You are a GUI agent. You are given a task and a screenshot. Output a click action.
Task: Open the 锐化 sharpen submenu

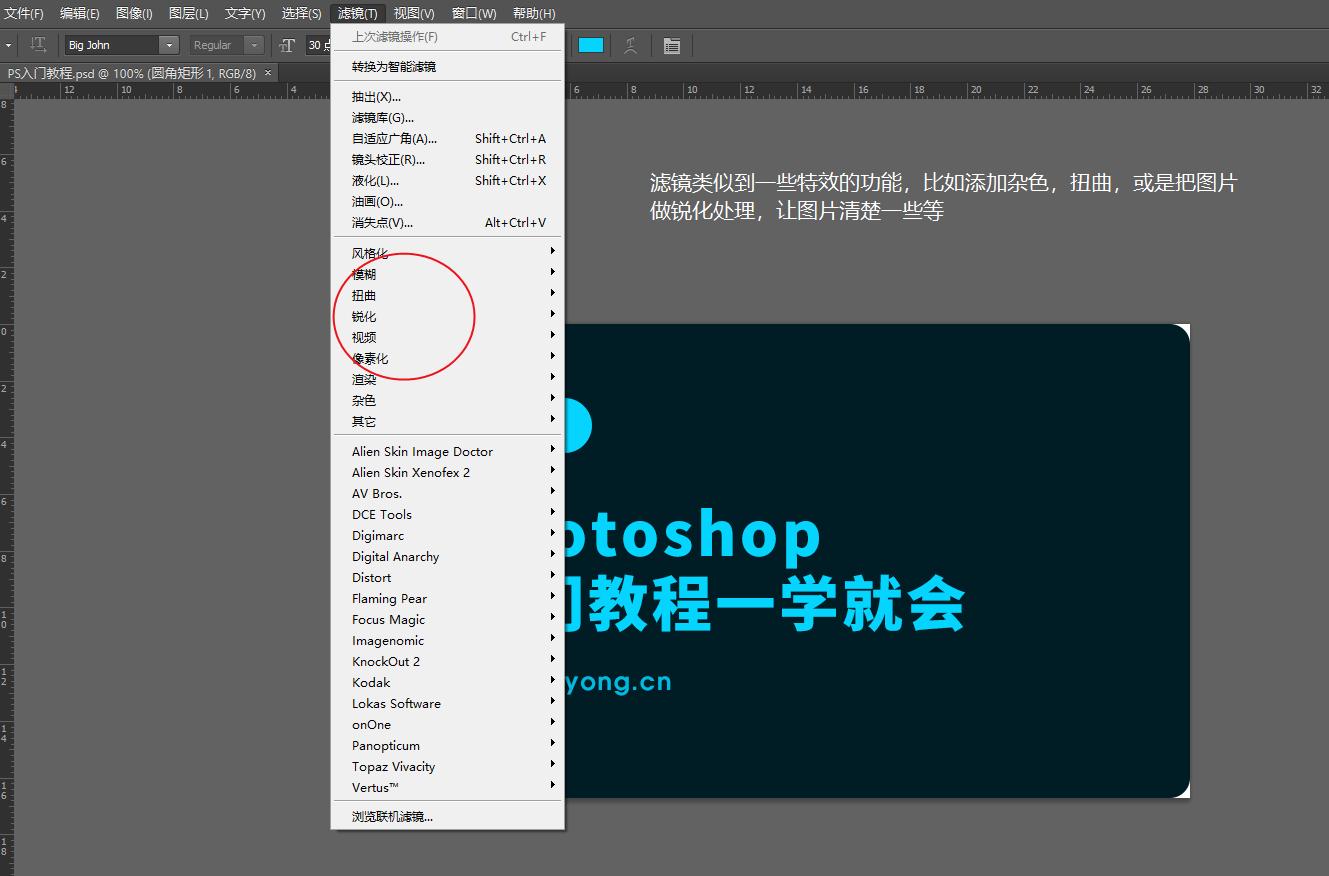pyautogui.click(x=364, y=316)
